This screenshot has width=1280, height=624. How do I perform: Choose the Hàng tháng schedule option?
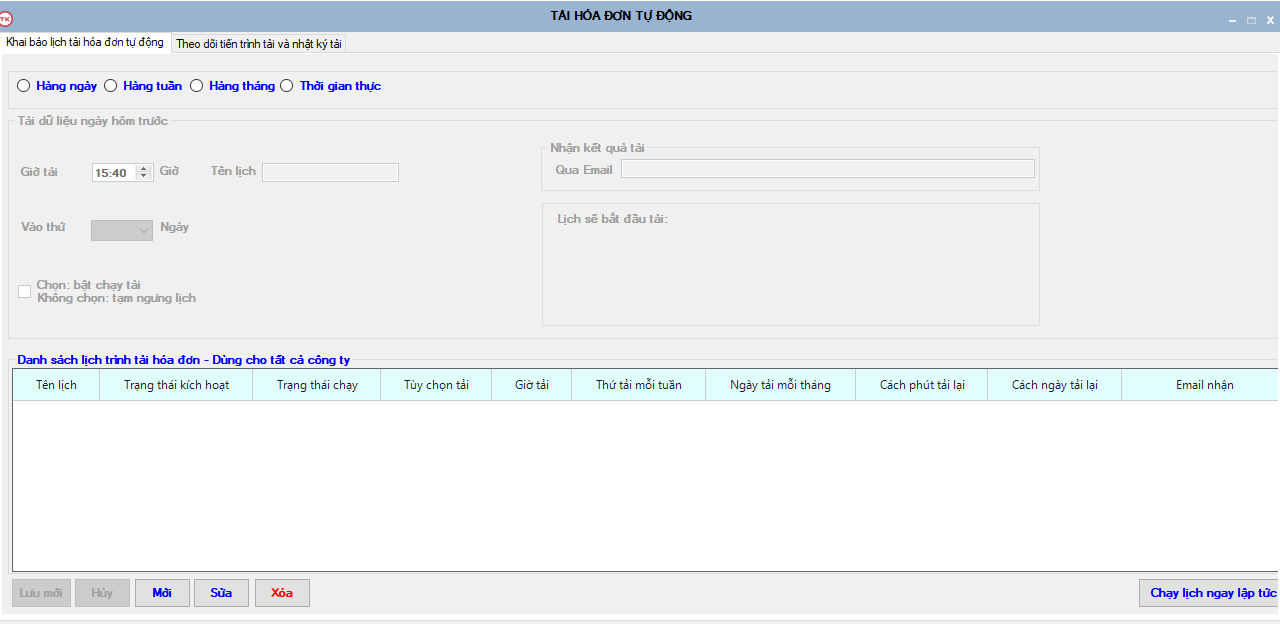[x=197, y=86]
